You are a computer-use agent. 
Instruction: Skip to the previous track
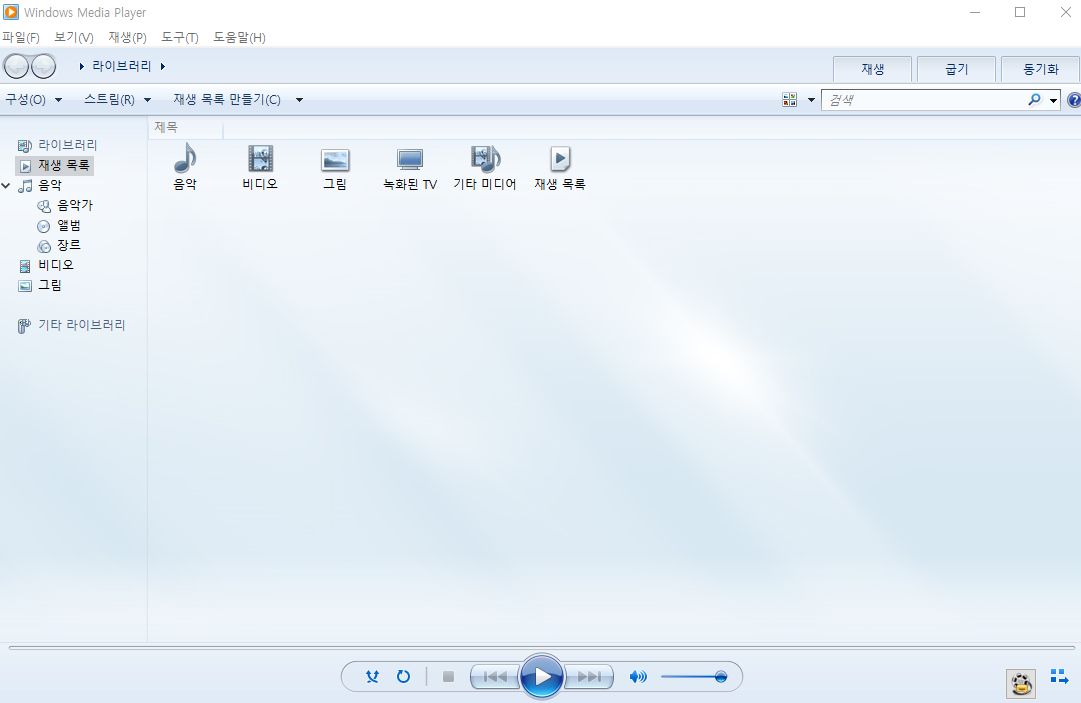(495, 676)
